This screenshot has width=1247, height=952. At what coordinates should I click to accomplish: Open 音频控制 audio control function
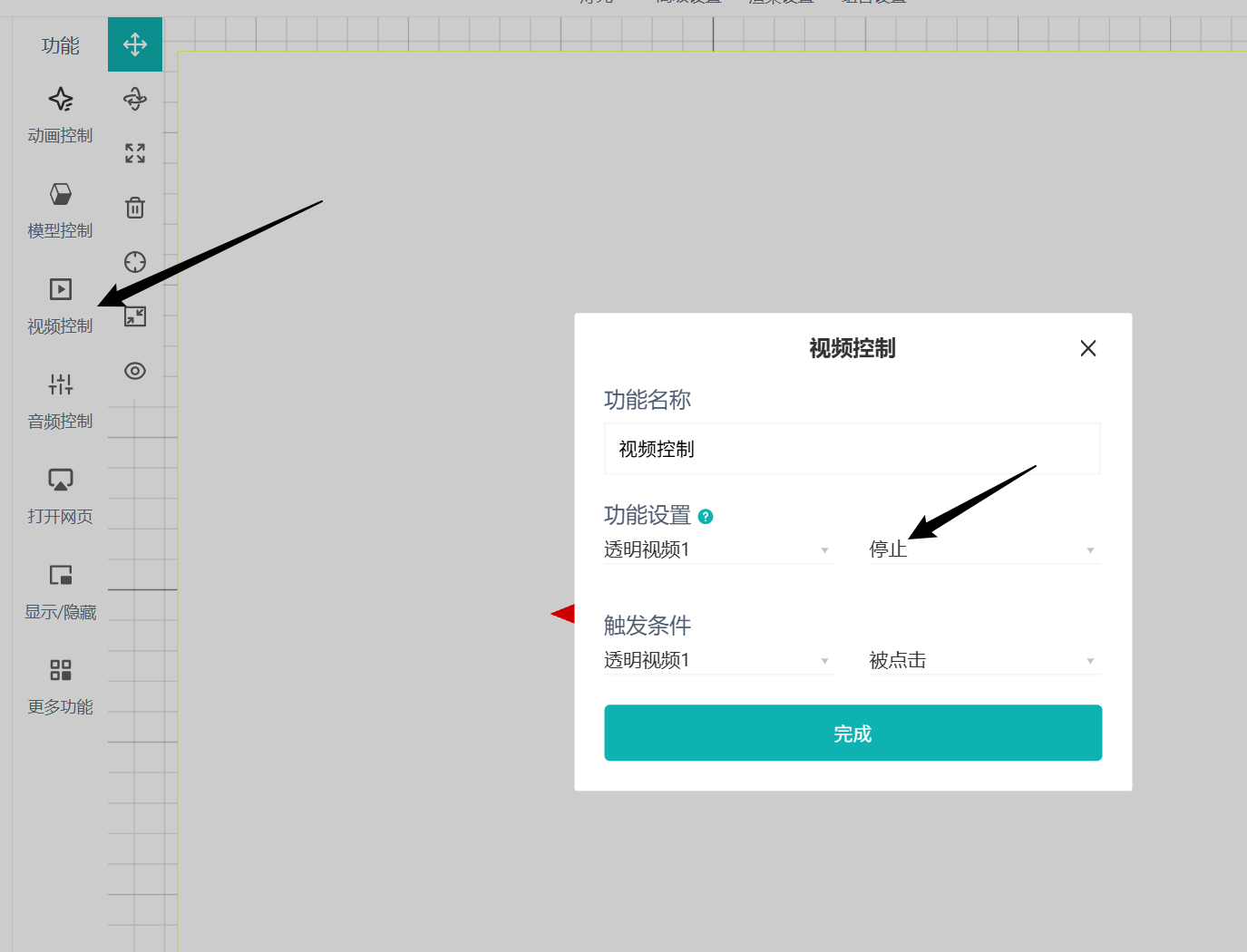[60, 400]
